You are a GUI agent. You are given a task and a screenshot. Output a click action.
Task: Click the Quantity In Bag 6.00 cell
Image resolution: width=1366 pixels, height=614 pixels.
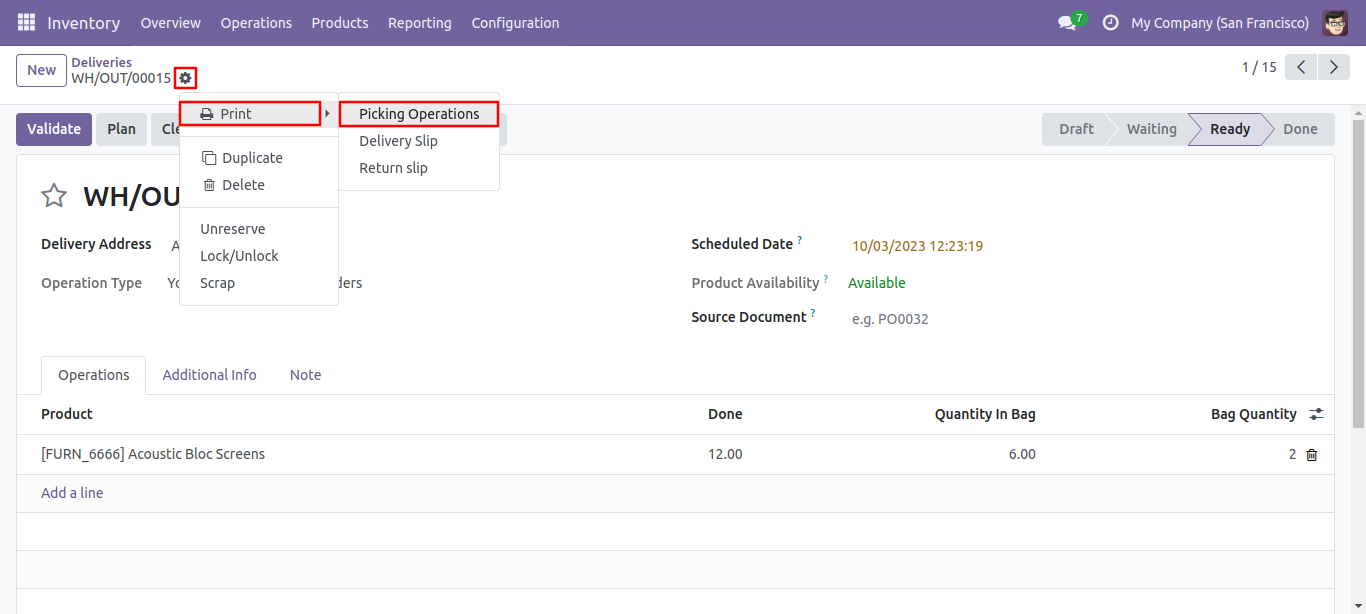pos(1022,454)
